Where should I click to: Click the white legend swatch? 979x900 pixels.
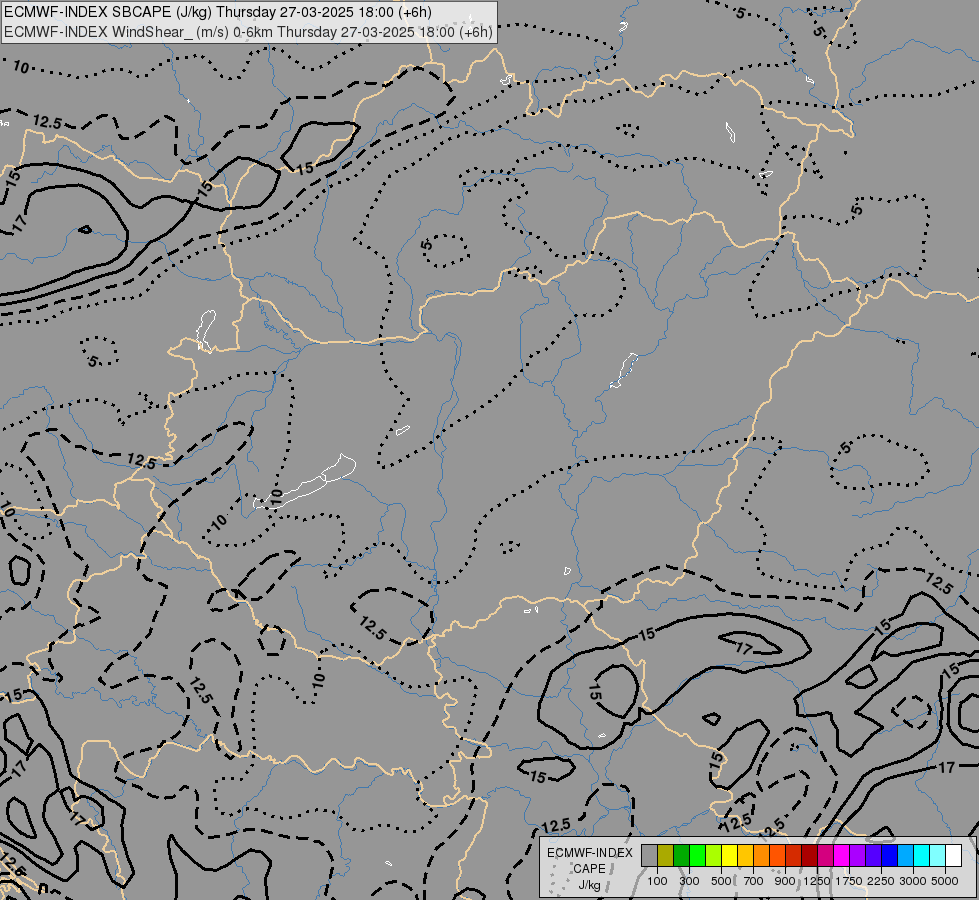[x=955, y=856]
